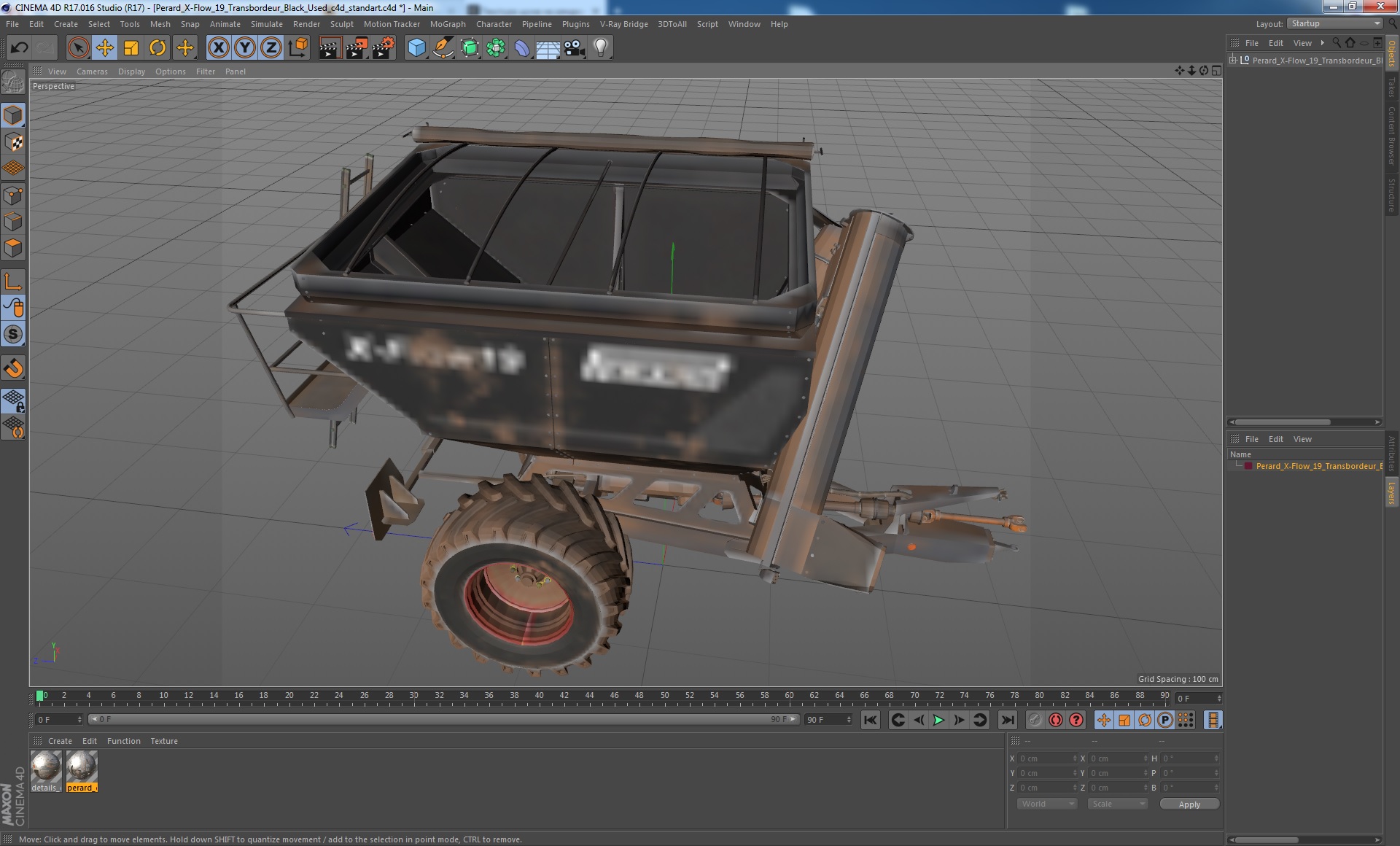
Task: Click the timeline current frame field
Action: pos(59,719)
